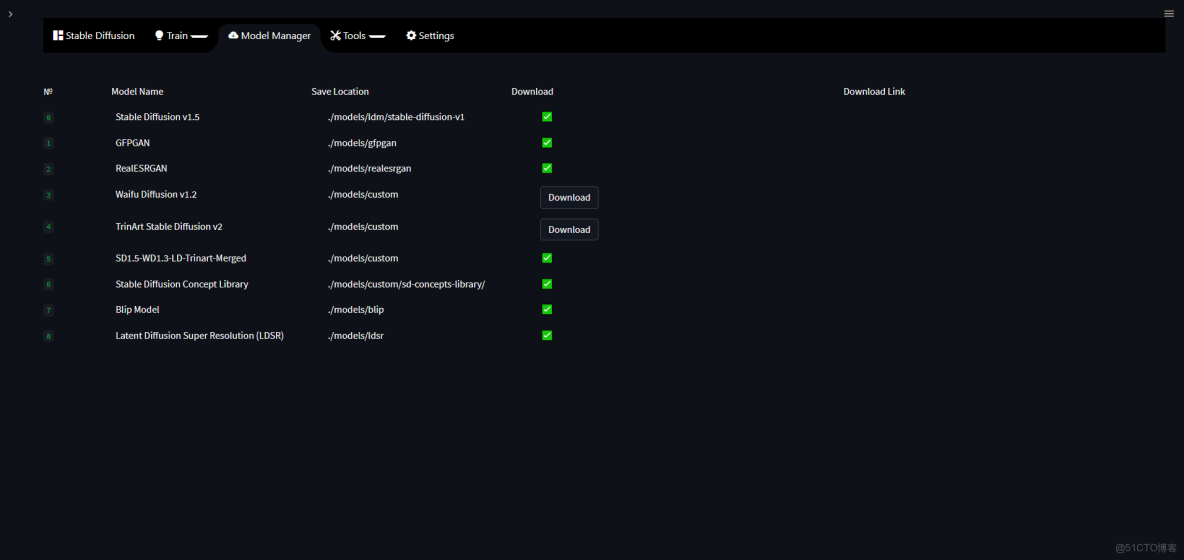Download the Waifu Diffusion v1.2 model
This screenshot has height=560, width=1184.
coord(569,198)
